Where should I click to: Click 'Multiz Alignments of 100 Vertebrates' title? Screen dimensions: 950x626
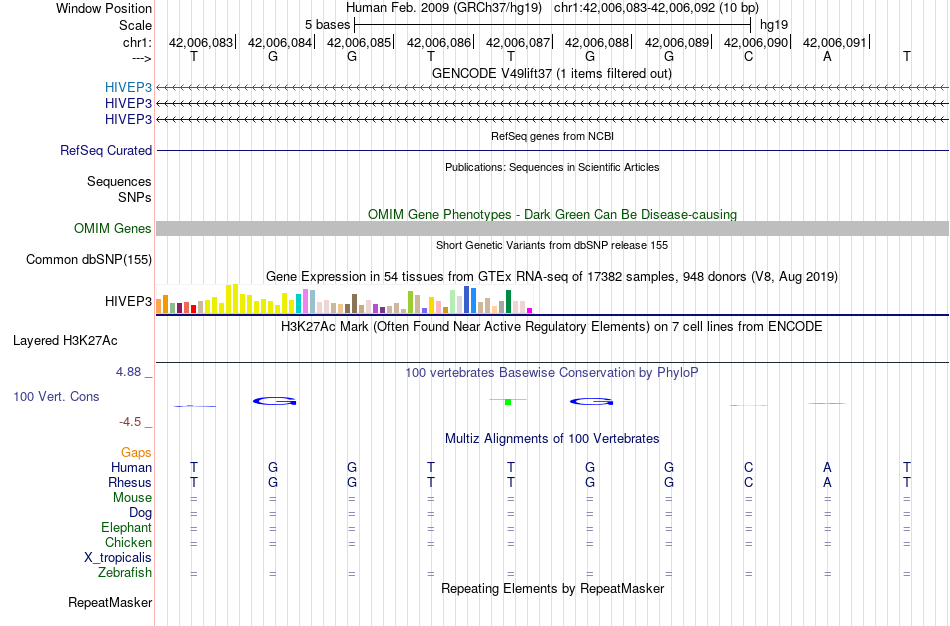click(552, 439)
